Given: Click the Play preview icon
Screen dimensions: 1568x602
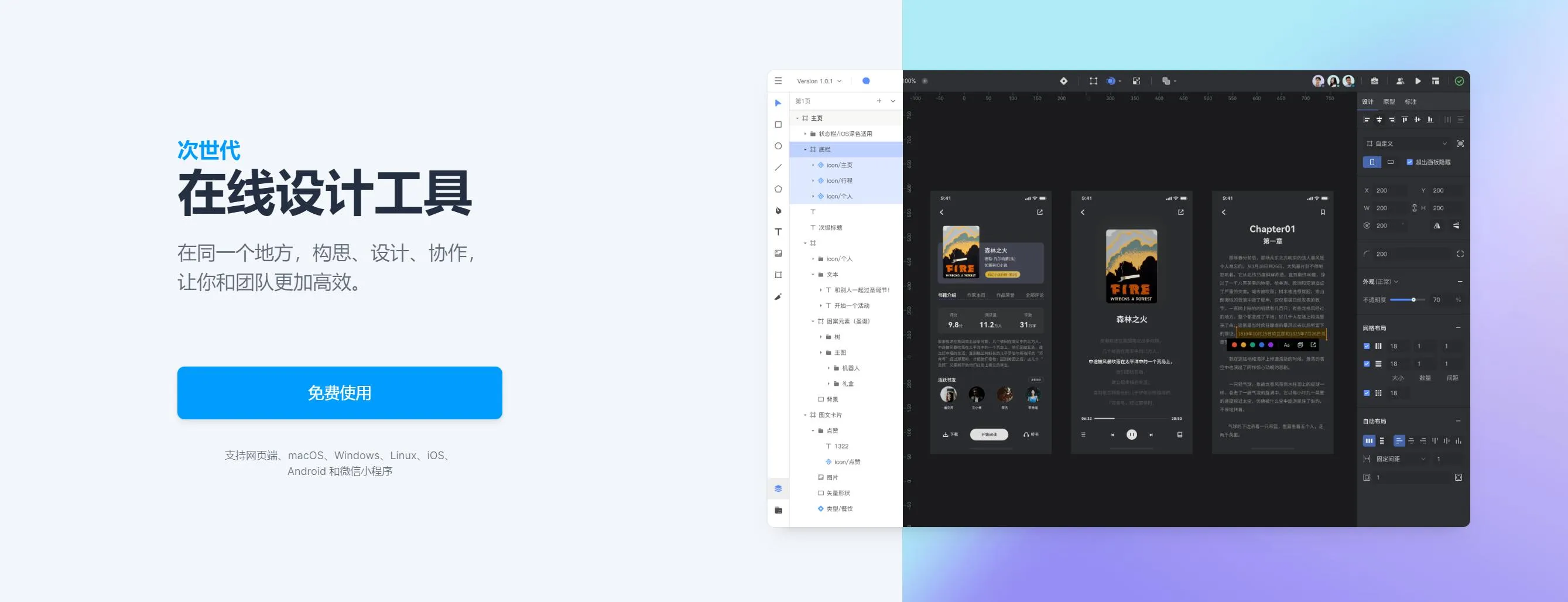Looking at the screenshot, I should (x=1418, y=81).
